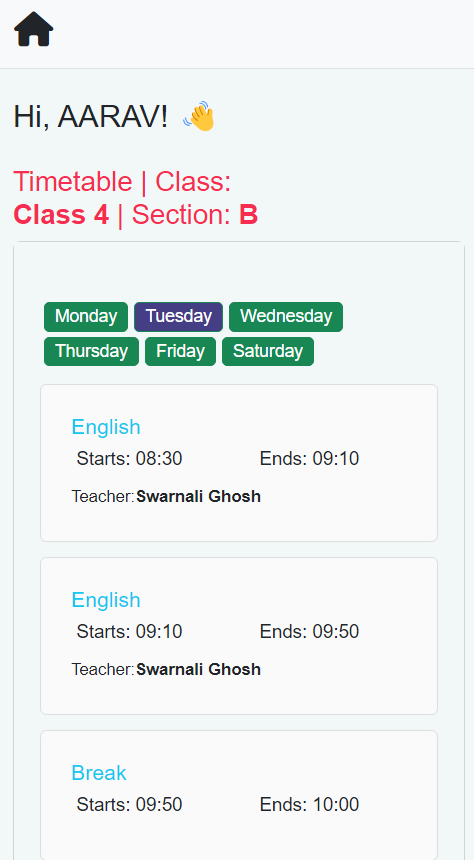The width and height of the screenshot is (474, 860).
Task: Click the waving hand emoji
Action: click(x=199, y=116)
